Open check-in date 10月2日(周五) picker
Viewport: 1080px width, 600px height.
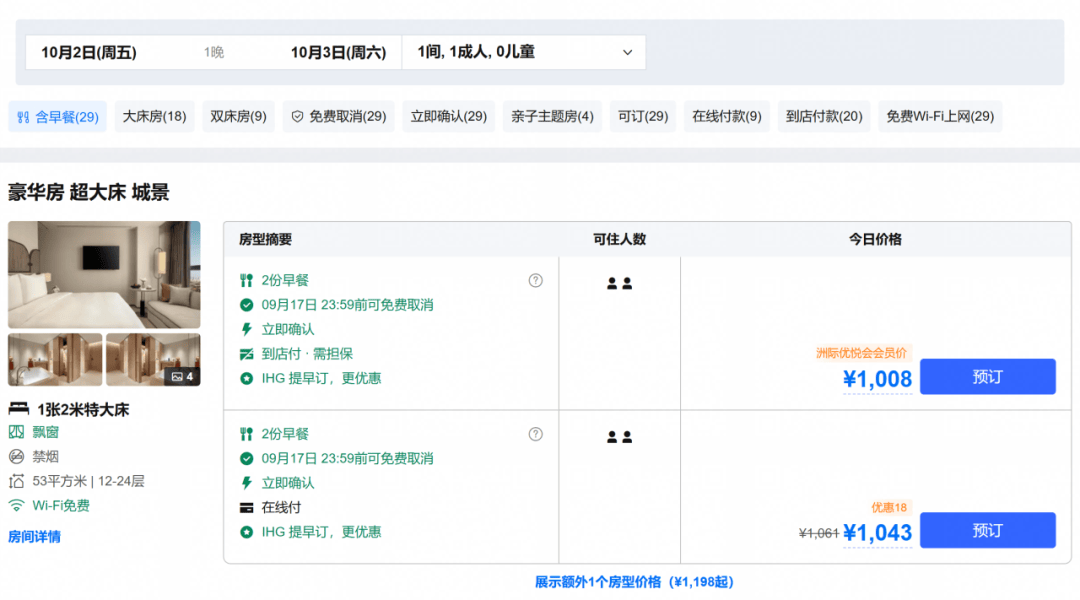click(89, 52)
